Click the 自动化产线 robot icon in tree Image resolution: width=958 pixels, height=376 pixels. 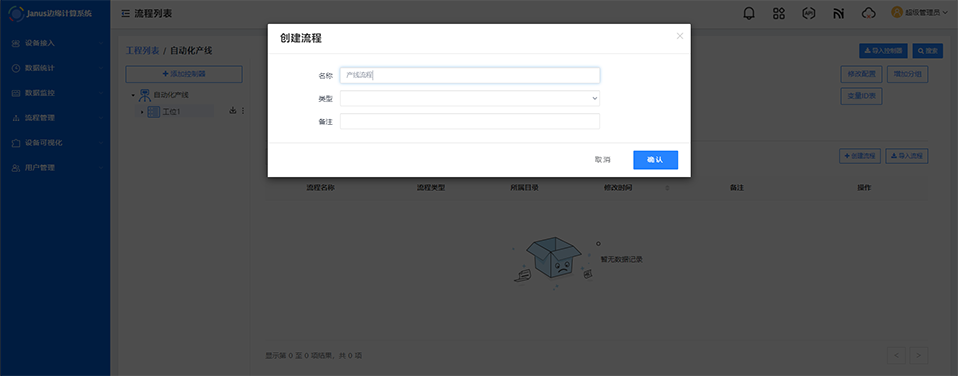[145, 95]
